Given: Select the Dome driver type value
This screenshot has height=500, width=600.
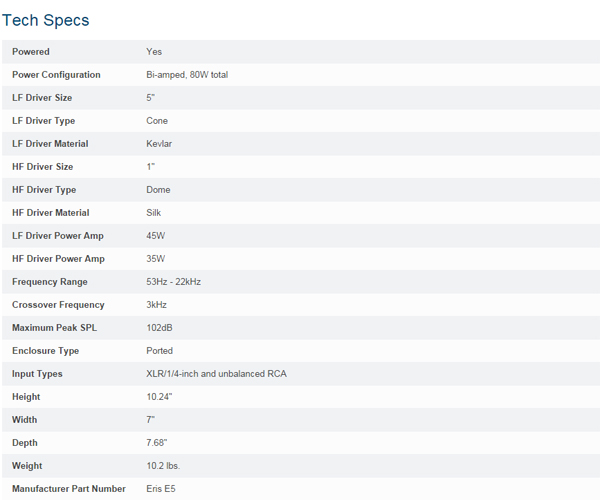Looking at the screenshot, I should click(x=158, y=190).
